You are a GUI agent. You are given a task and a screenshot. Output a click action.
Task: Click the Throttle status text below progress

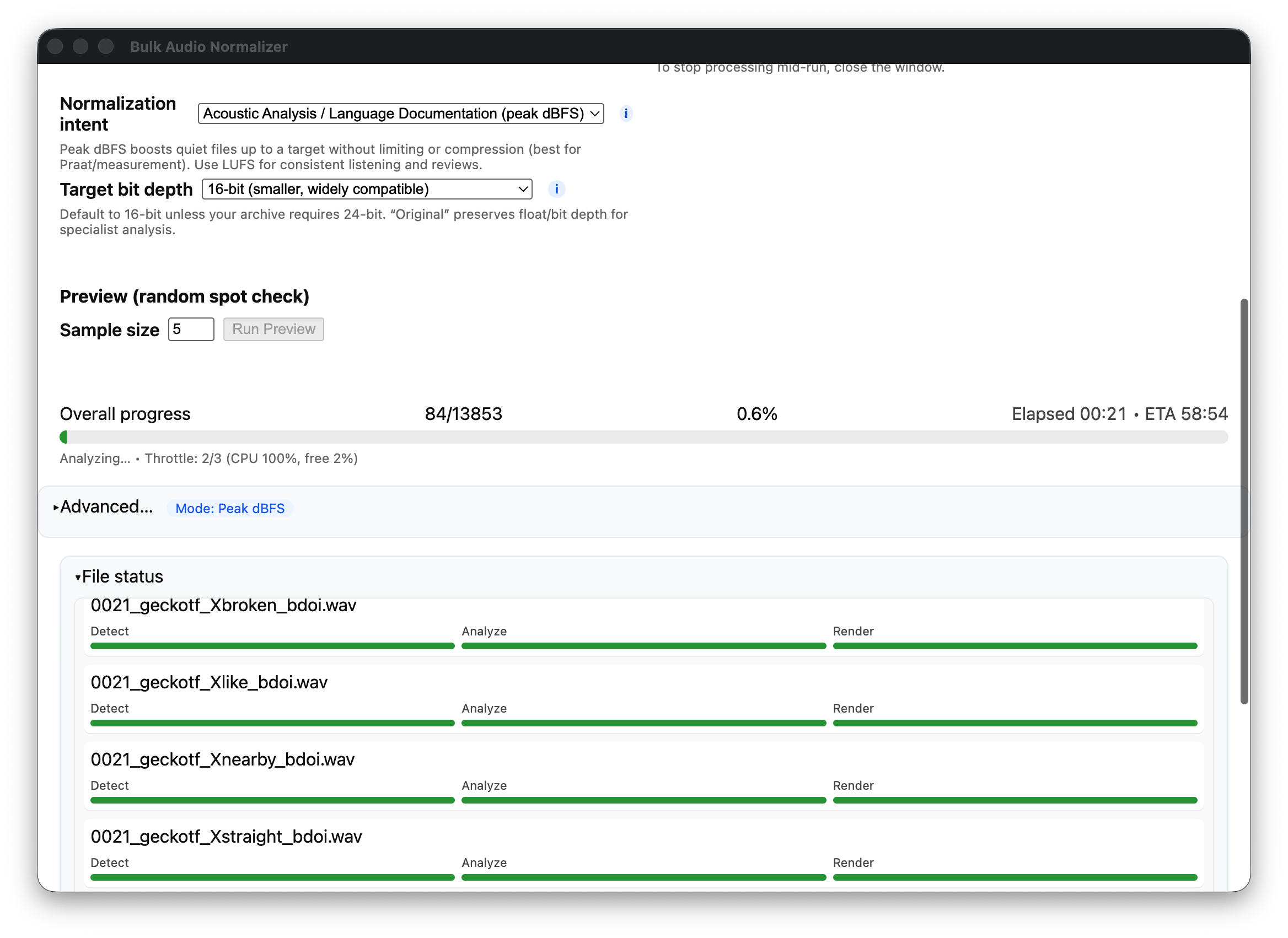point(209,458)
